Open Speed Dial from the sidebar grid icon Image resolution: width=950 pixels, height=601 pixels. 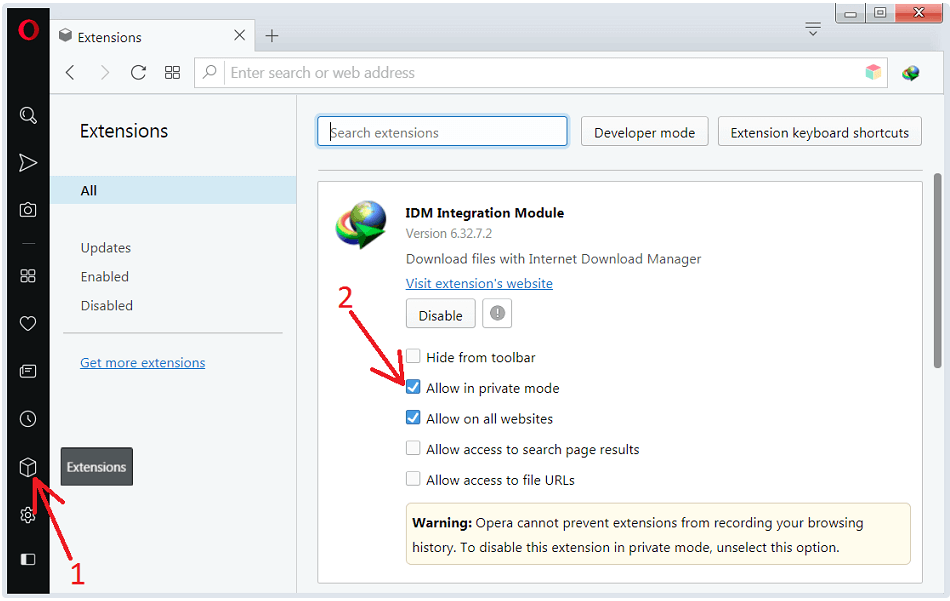pos(28,276)
